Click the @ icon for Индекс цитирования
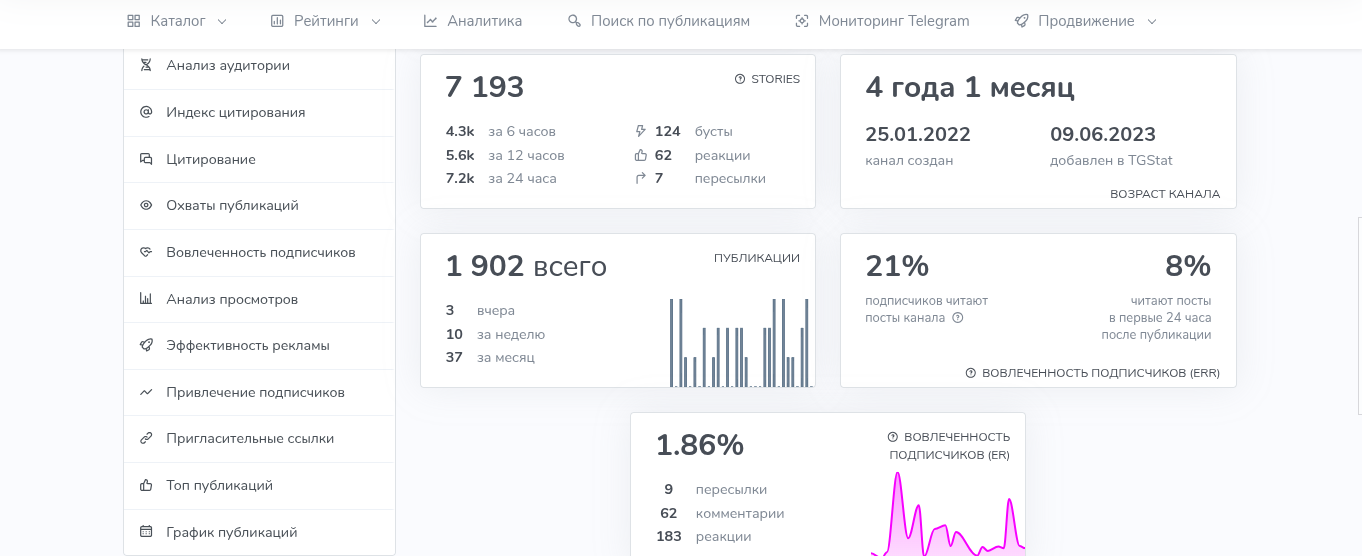1362x556 pixels. (146, 112)
